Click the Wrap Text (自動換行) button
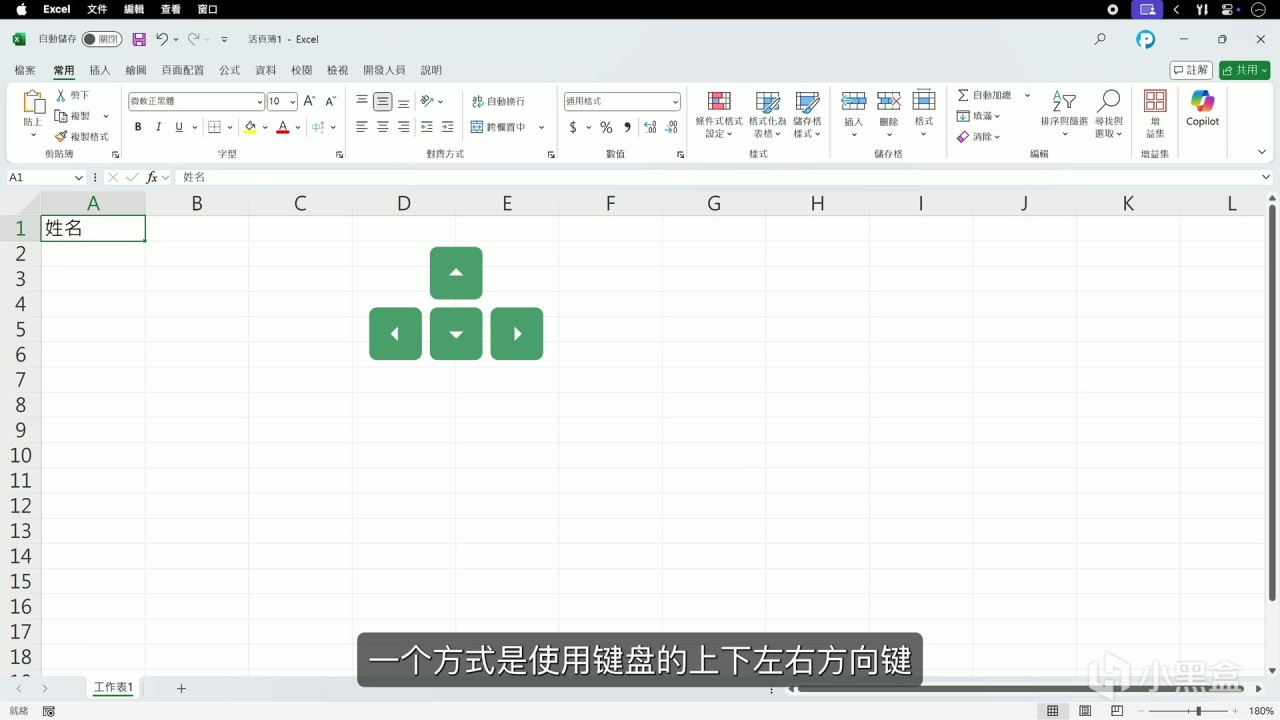The image size is (1280, 720). (x=498, y=101)
